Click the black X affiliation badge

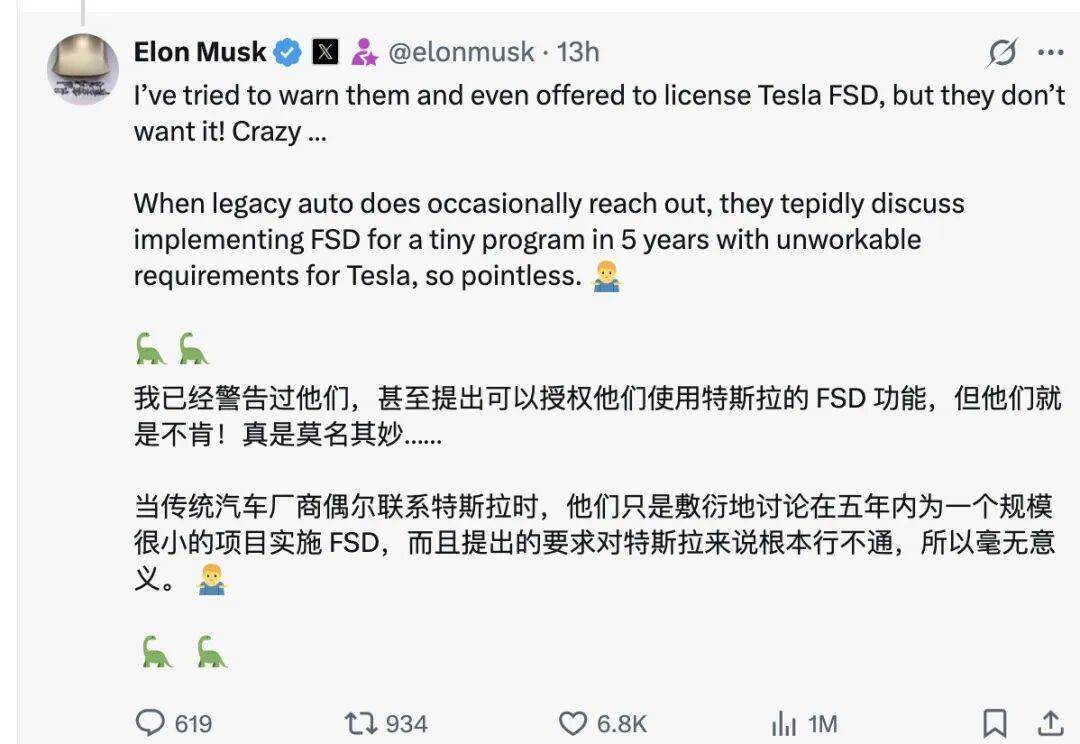click(x=325, y=52)
